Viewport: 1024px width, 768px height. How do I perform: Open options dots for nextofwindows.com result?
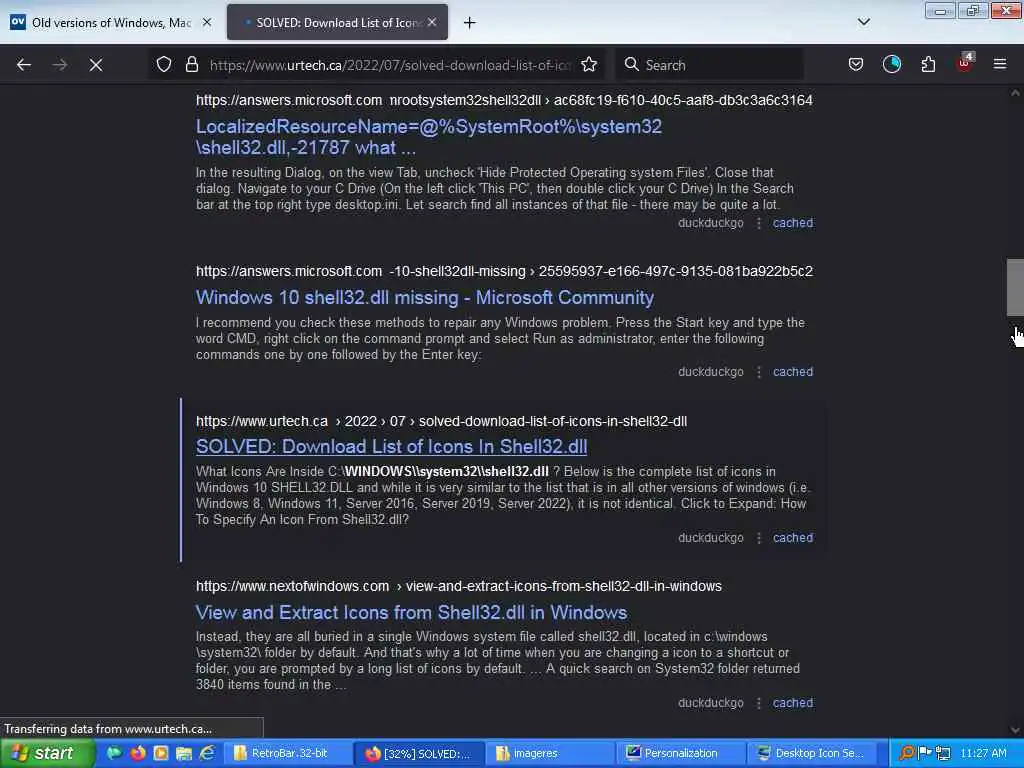coord(759,703)
